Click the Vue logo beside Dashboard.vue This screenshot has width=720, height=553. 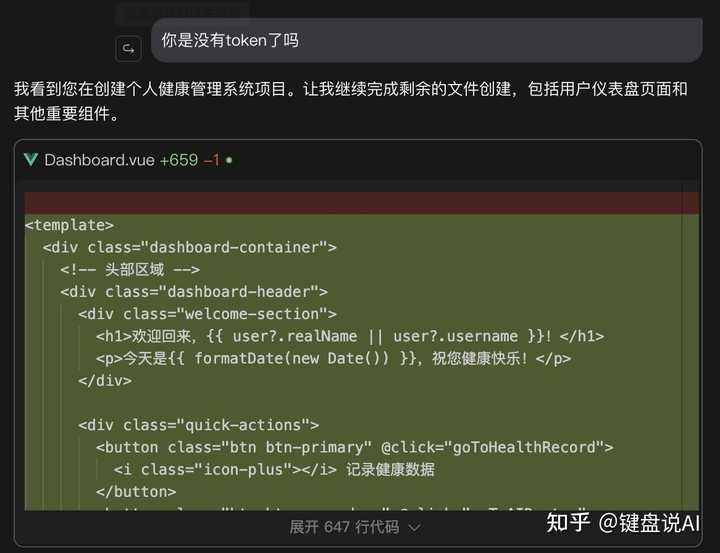[x=31, y=160]
